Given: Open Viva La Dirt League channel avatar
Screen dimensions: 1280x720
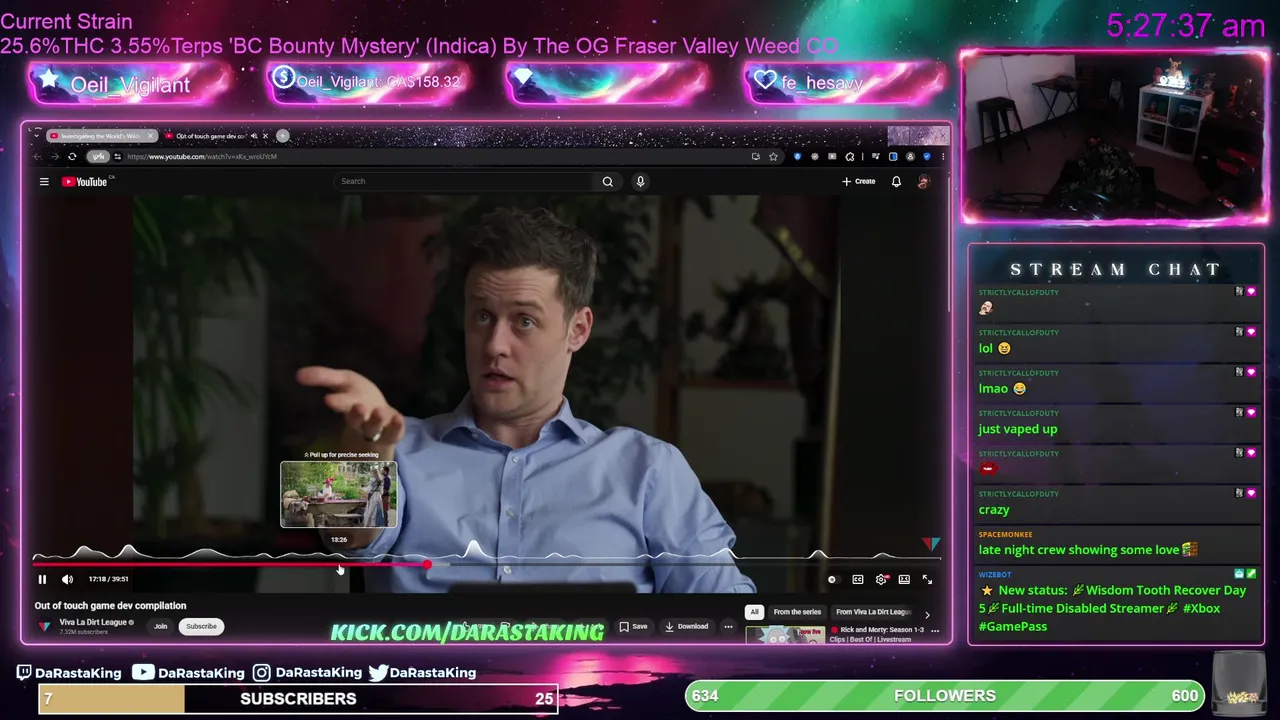Looking at the screenshot, I should (45, 626).
